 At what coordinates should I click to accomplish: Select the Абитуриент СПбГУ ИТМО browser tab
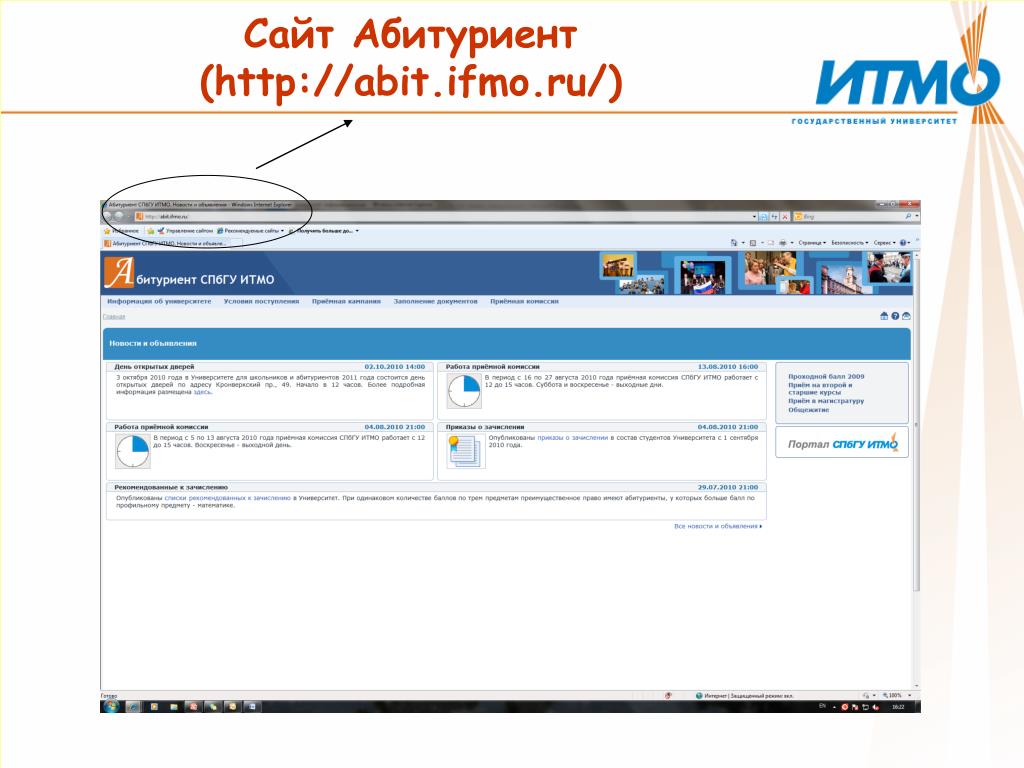coord(167,243)
